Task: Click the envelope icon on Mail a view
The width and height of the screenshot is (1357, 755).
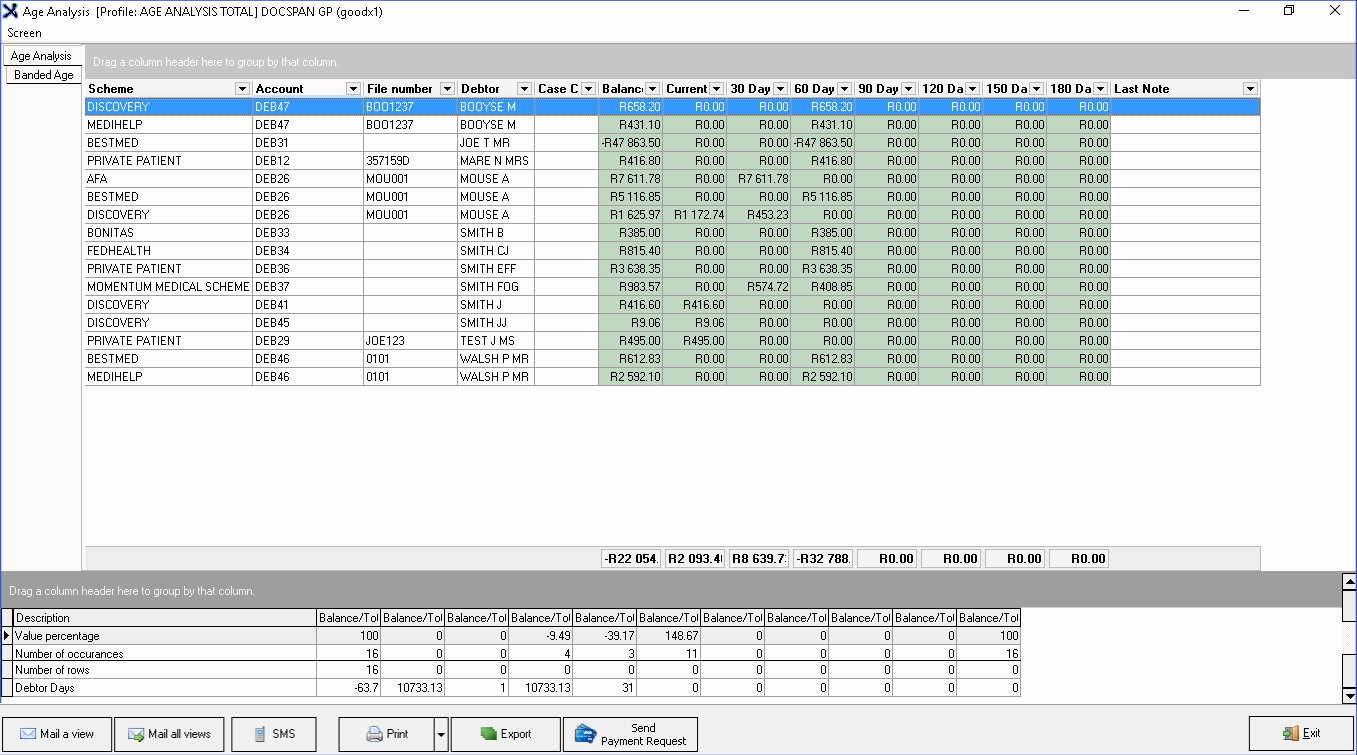Action: point(27,734)
